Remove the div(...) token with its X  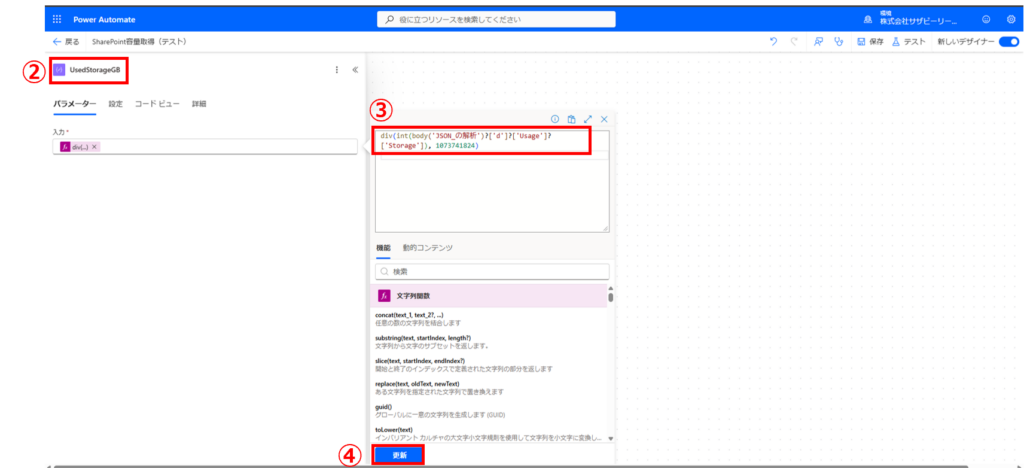[95, 147]
